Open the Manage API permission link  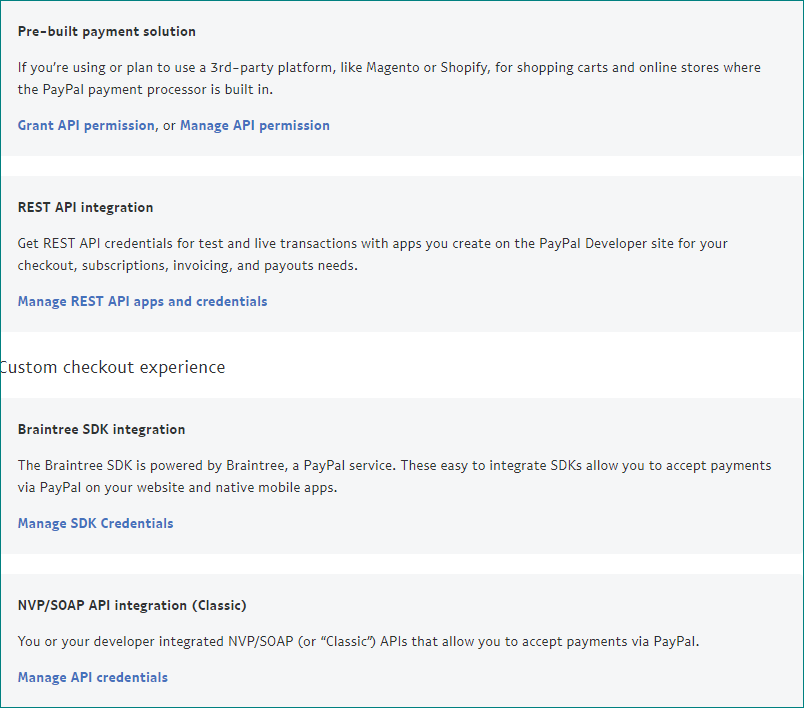point(255,126)
